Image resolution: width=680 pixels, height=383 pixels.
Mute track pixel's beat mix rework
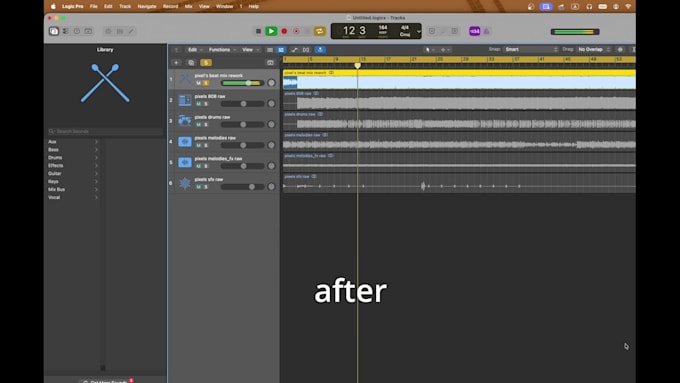(199, 83)
